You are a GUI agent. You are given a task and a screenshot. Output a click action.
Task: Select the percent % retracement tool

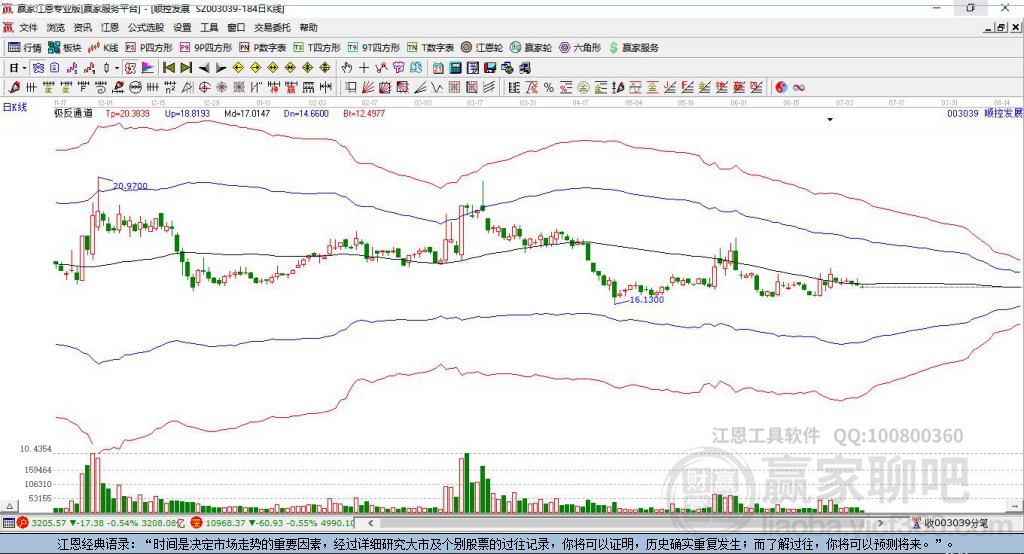[549, 88]
